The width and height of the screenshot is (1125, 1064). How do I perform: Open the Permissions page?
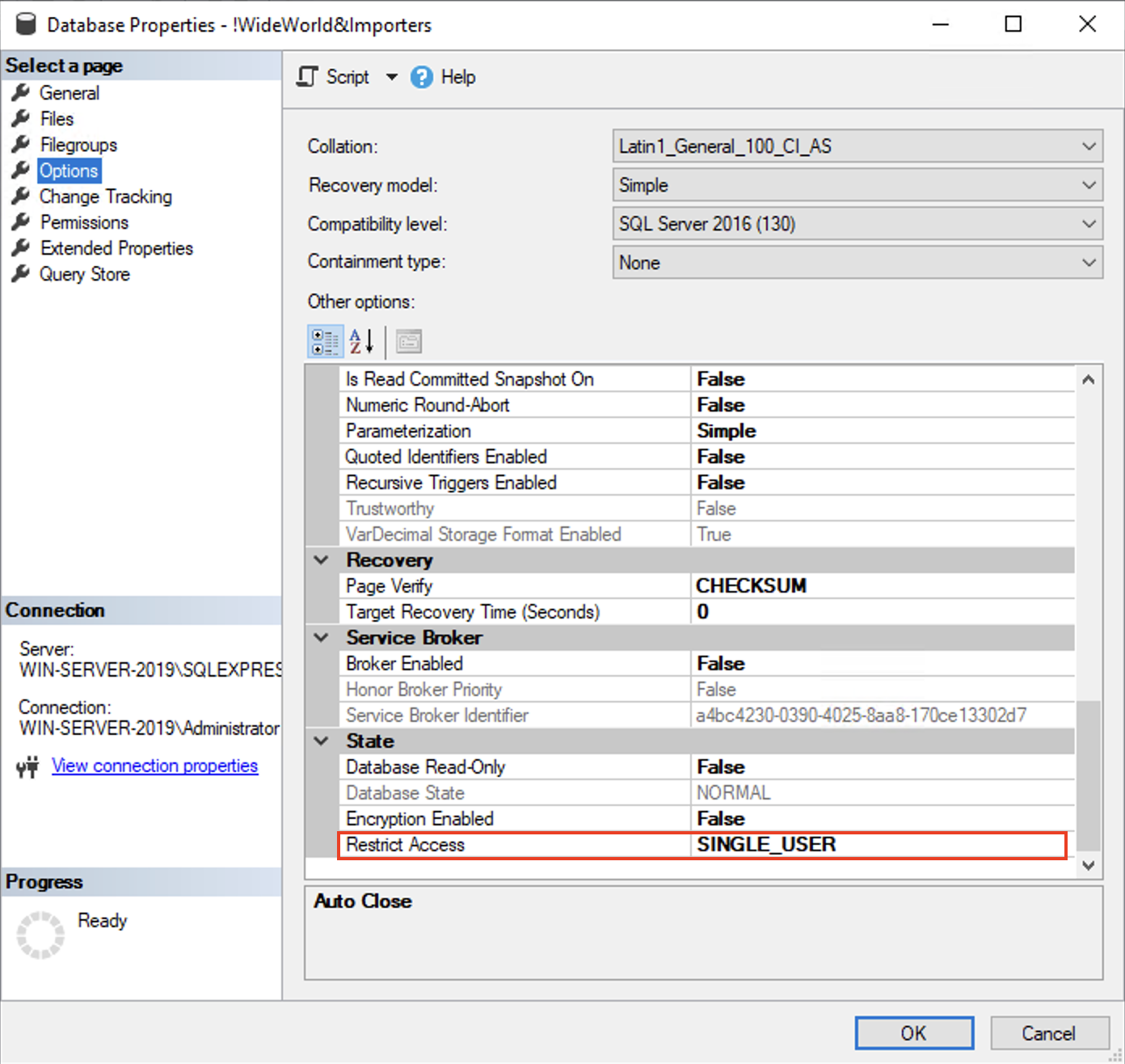point(84,222)
